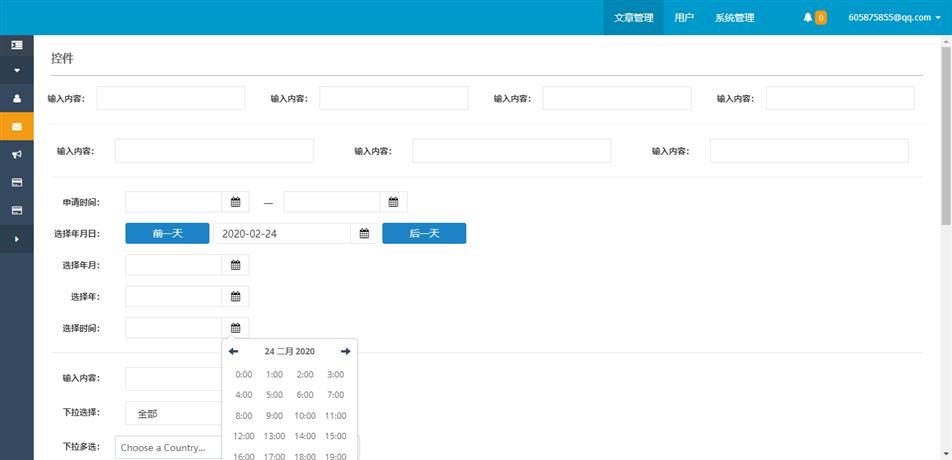Click the envelope icon in the sidebar
Screen dimensions: 952x460
click(16, 127)
